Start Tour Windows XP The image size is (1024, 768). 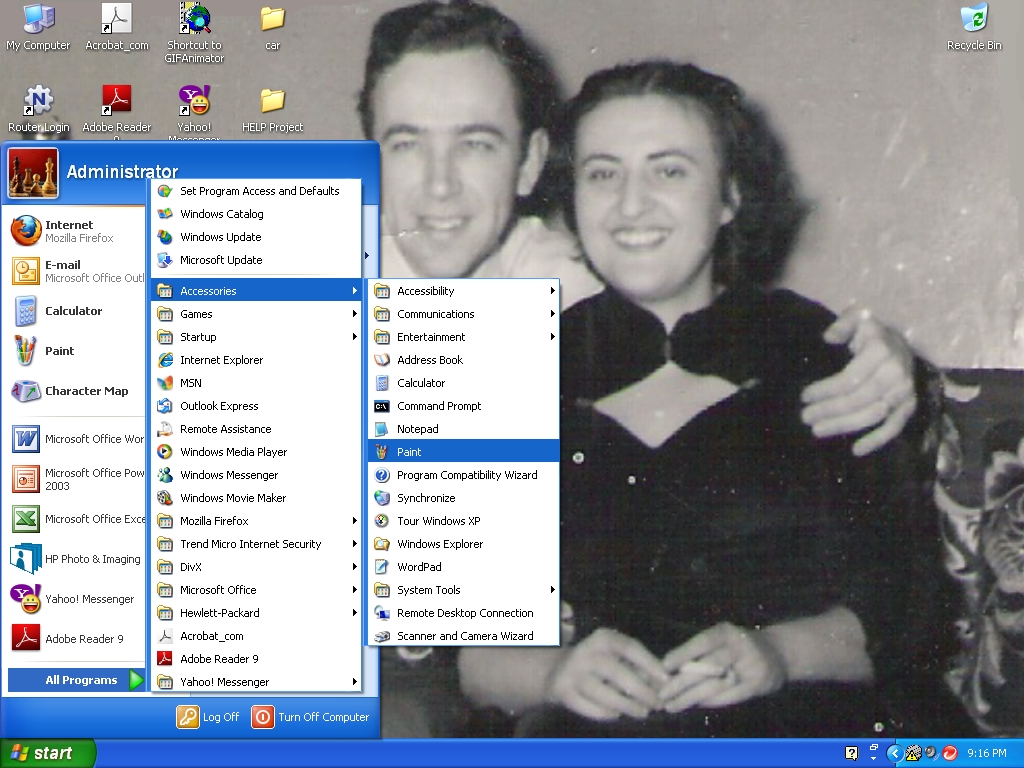tap(464, 521)
